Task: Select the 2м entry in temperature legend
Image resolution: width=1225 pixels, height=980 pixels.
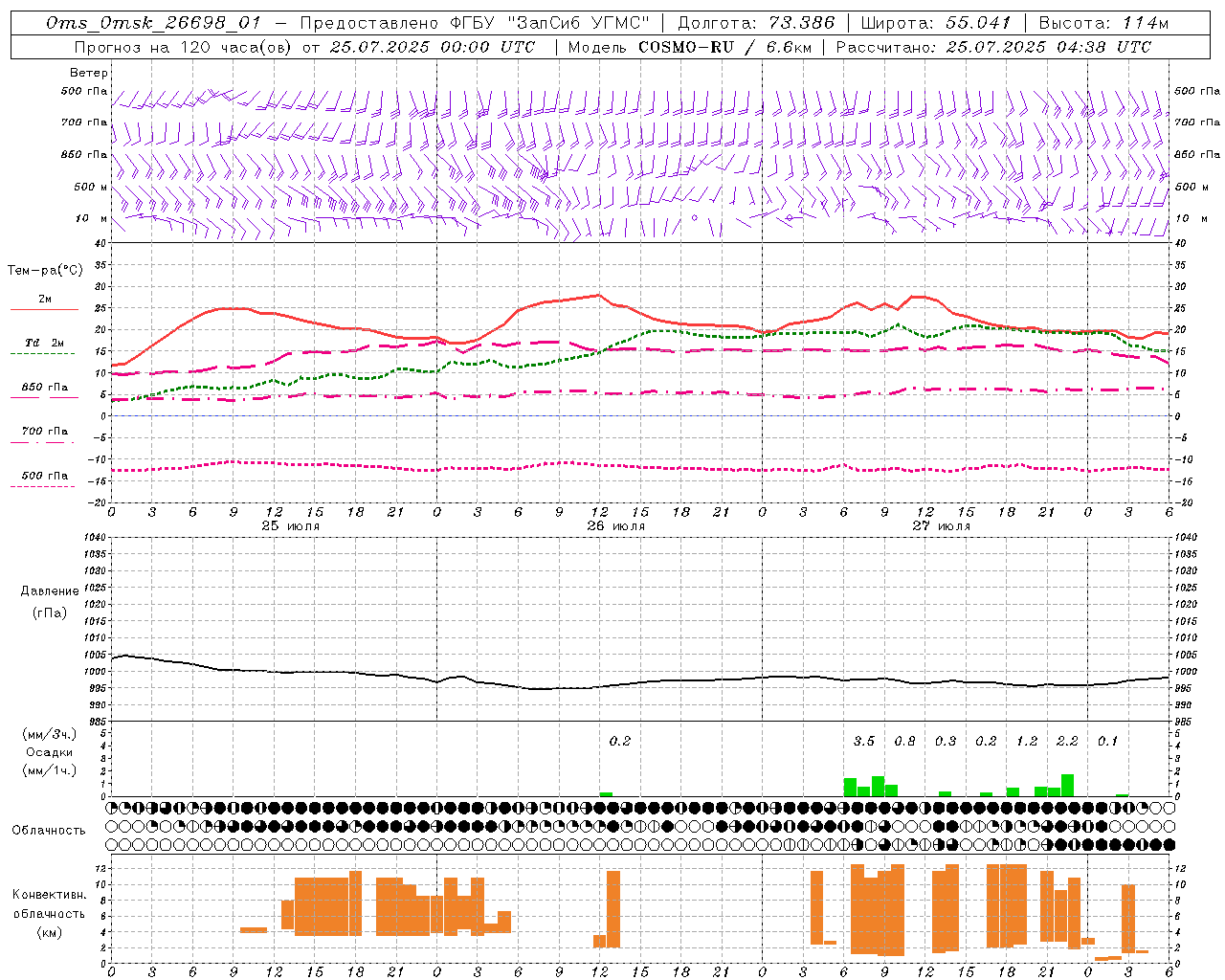Action: click(x=45, y=299)
